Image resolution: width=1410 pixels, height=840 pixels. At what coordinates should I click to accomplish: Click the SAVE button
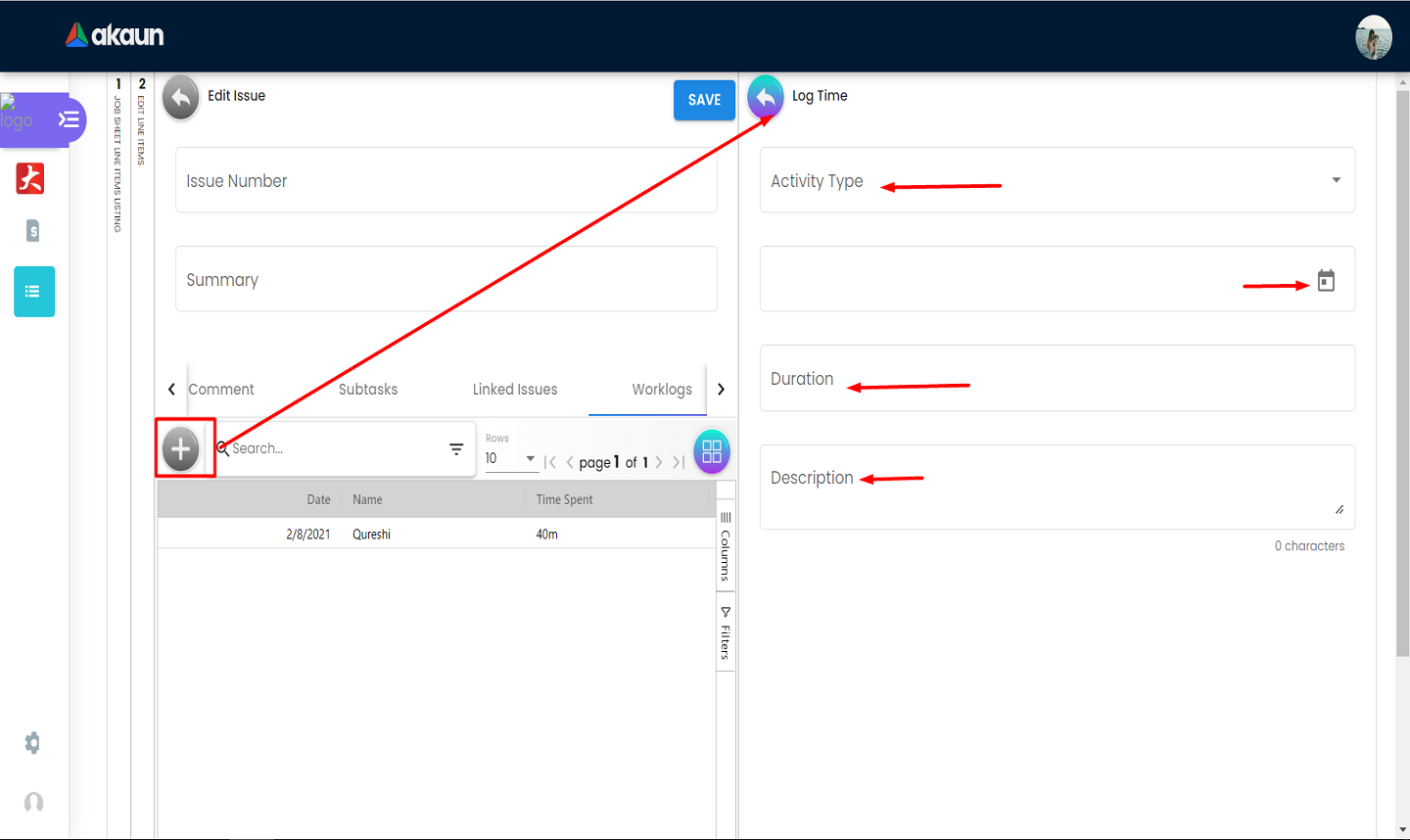click(704, 100)
